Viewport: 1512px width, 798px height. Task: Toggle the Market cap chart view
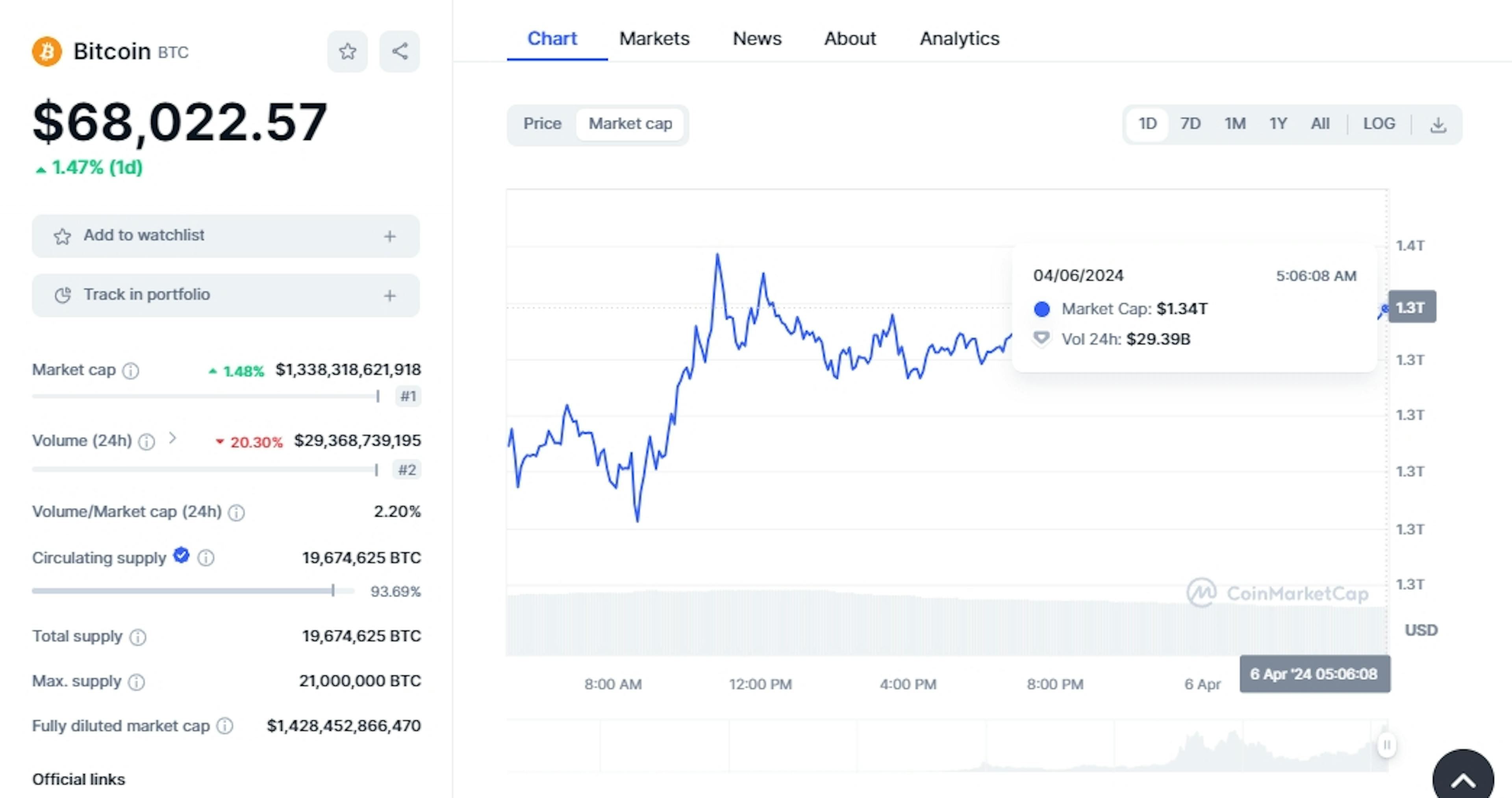point(630,123)
